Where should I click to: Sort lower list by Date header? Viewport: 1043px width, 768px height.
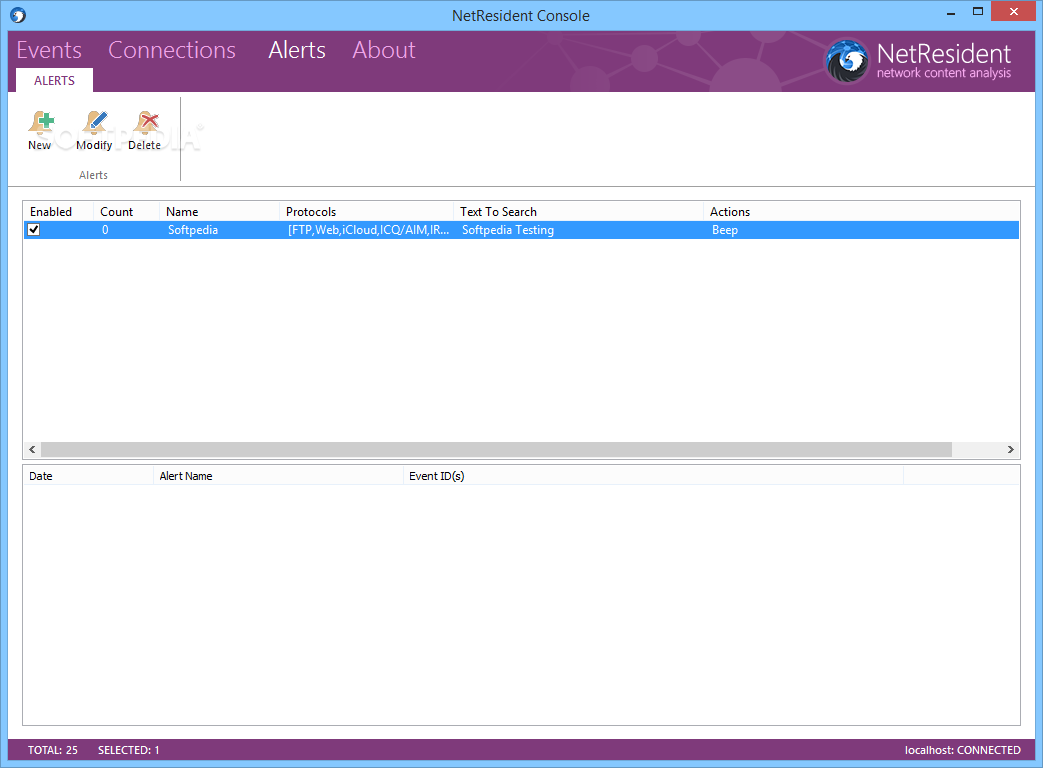[88, 476]
